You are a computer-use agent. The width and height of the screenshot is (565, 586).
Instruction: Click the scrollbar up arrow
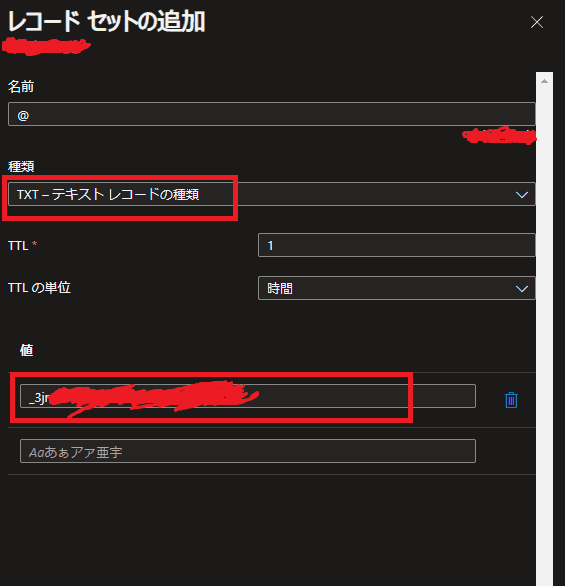tap(544, 81)
